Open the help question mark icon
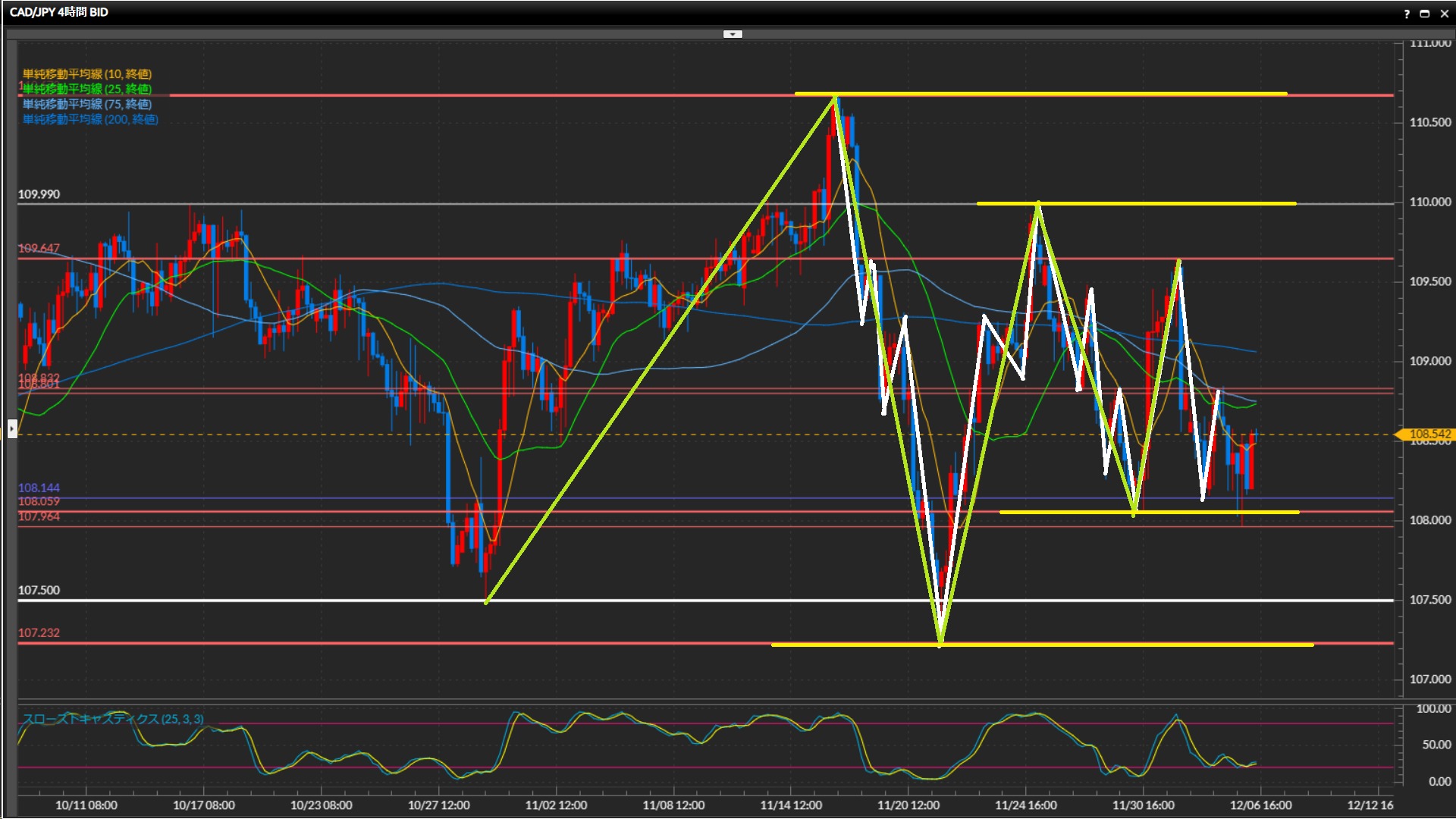The height and width of the screenshot is (819, 1456). coord(1407,13)
